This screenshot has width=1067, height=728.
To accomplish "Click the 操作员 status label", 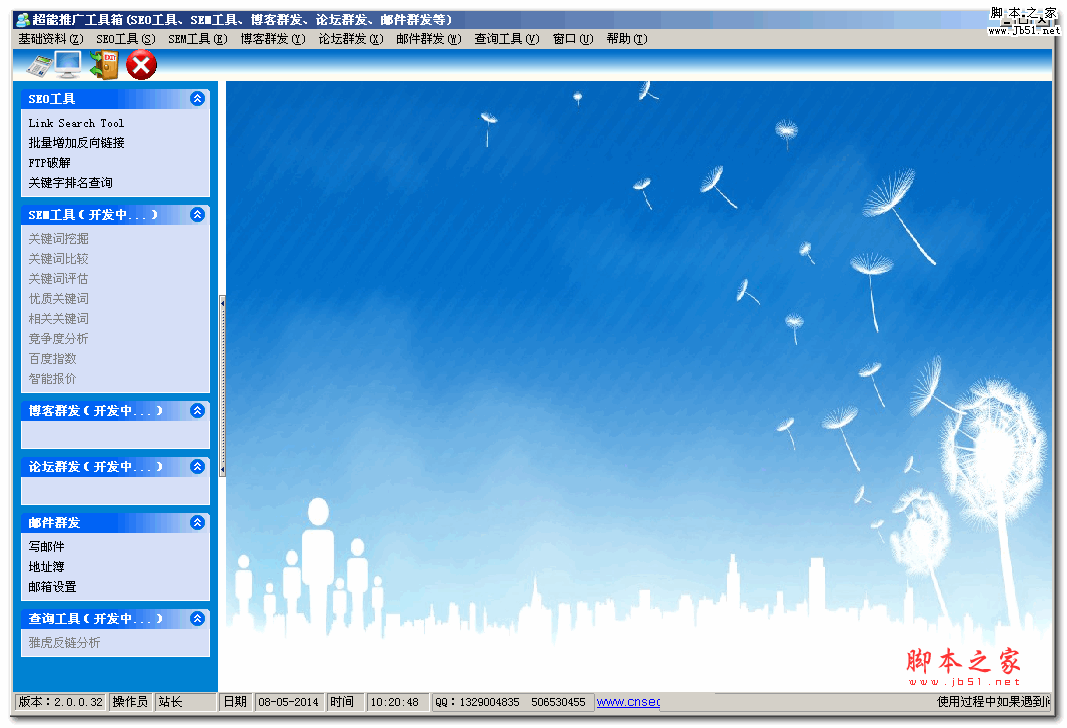I will 130,701.
